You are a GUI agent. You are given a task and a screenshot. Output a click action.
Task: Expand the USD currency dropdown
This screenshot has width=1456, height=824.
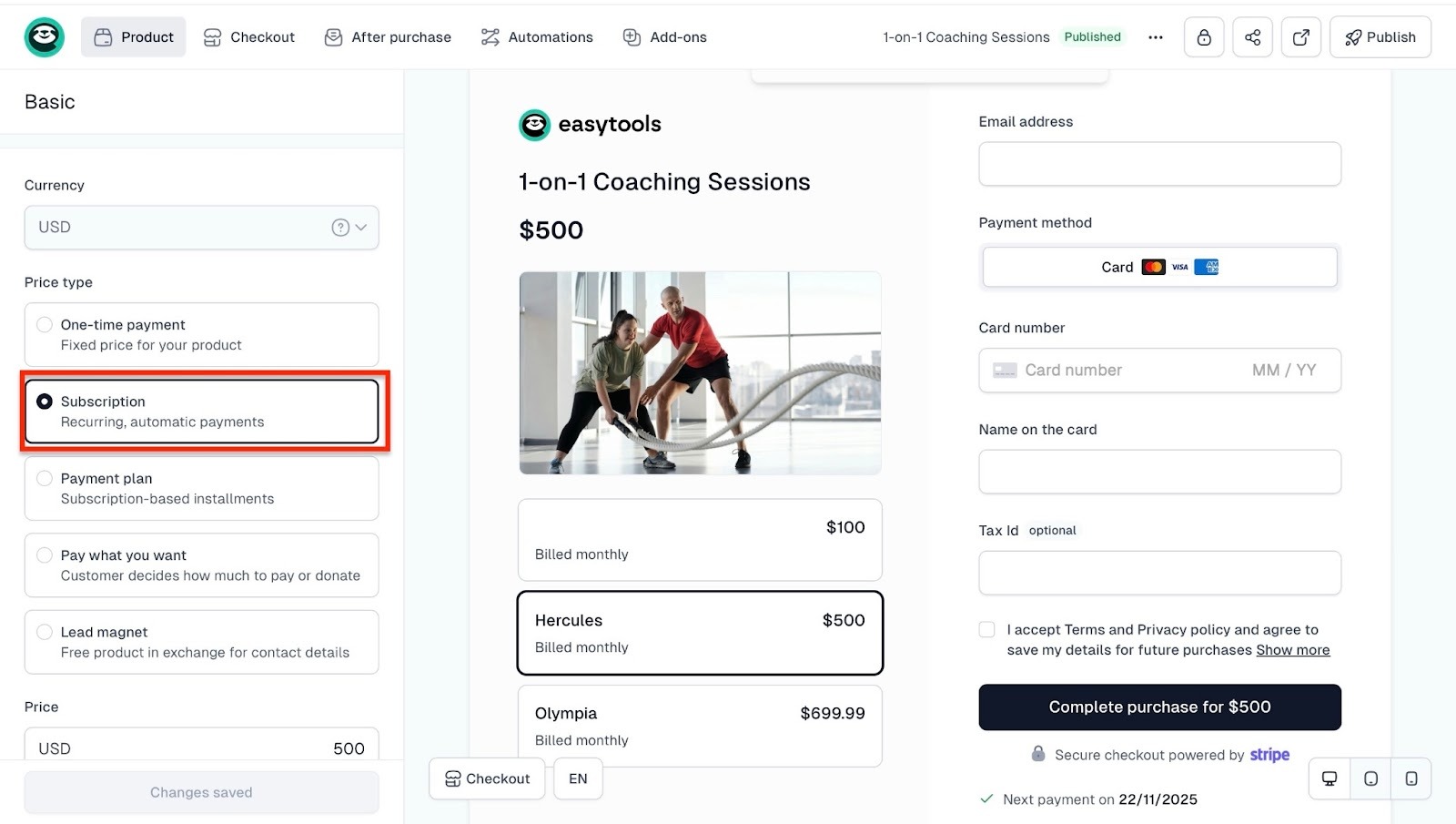201,228
